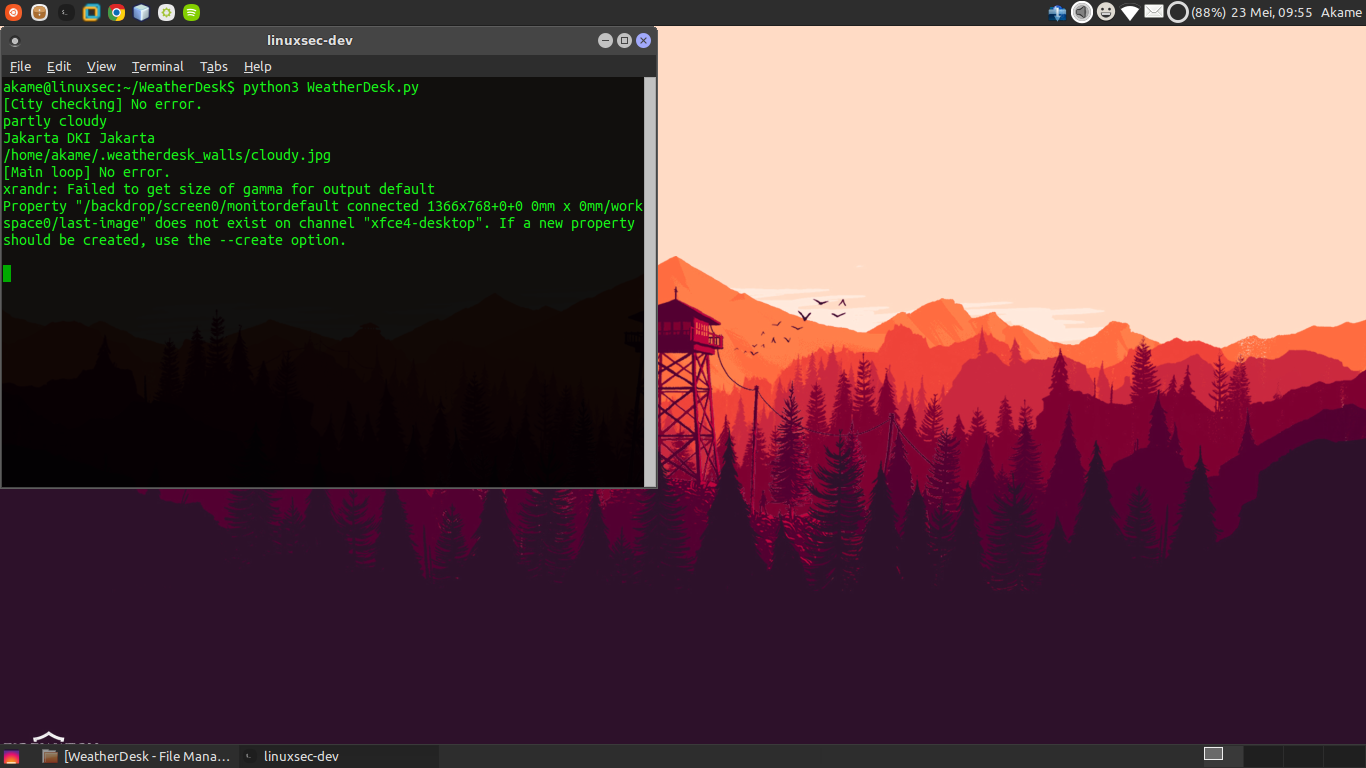Viewport: 1366px width, 768px height.
Task: Click the smiley face tray icon
Action: [x=1105, y=12]
